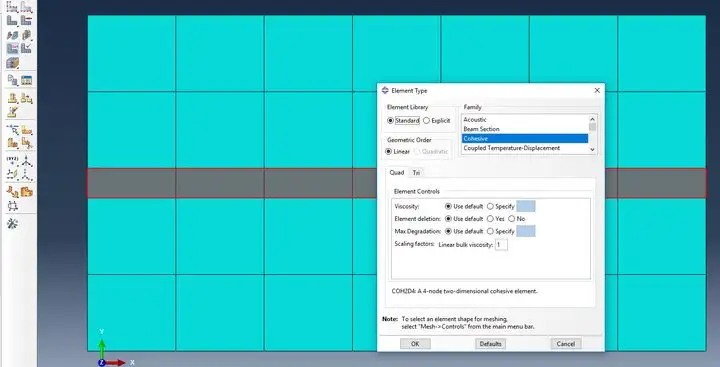Choose the Partition Face tool
Viewport: 720px width, 367px height.
pyautogui.click(x=27, y=130)
